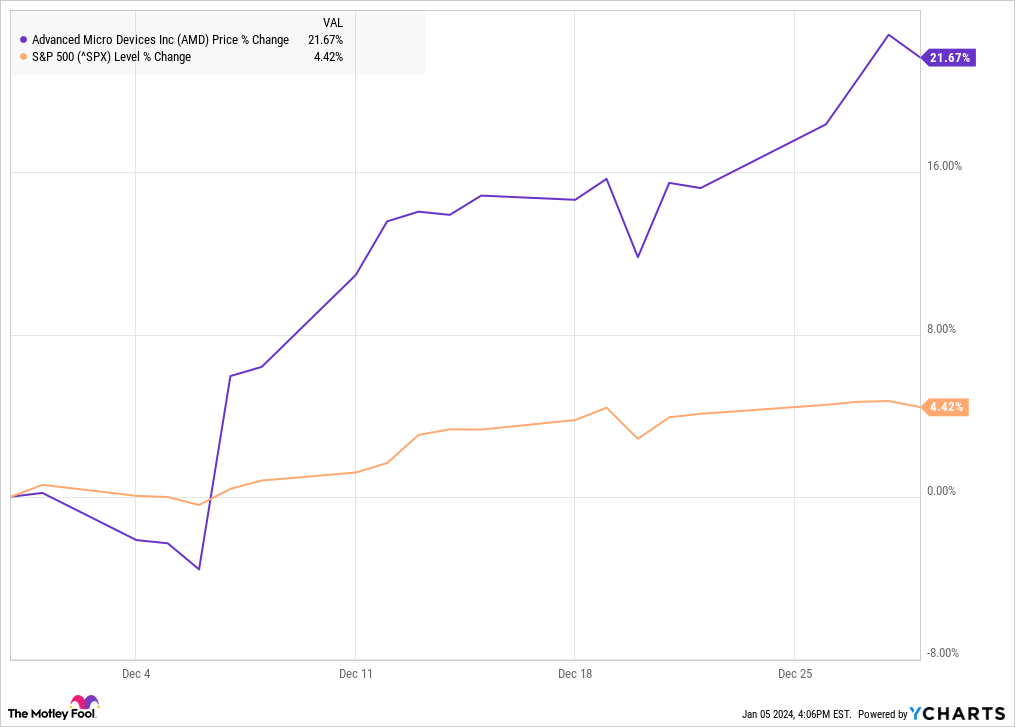Click the Jan 05 2024 timestamp text

[x=796, y=715]
